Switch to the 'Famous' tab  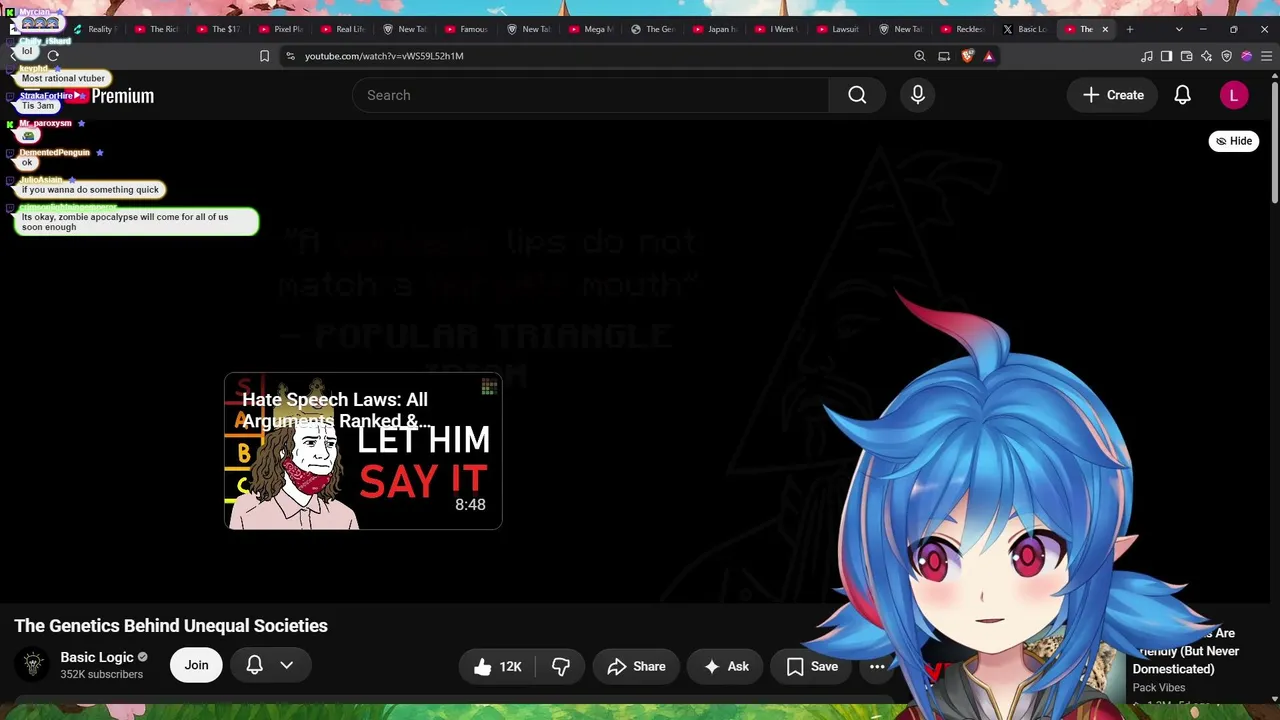click(466, 29)
